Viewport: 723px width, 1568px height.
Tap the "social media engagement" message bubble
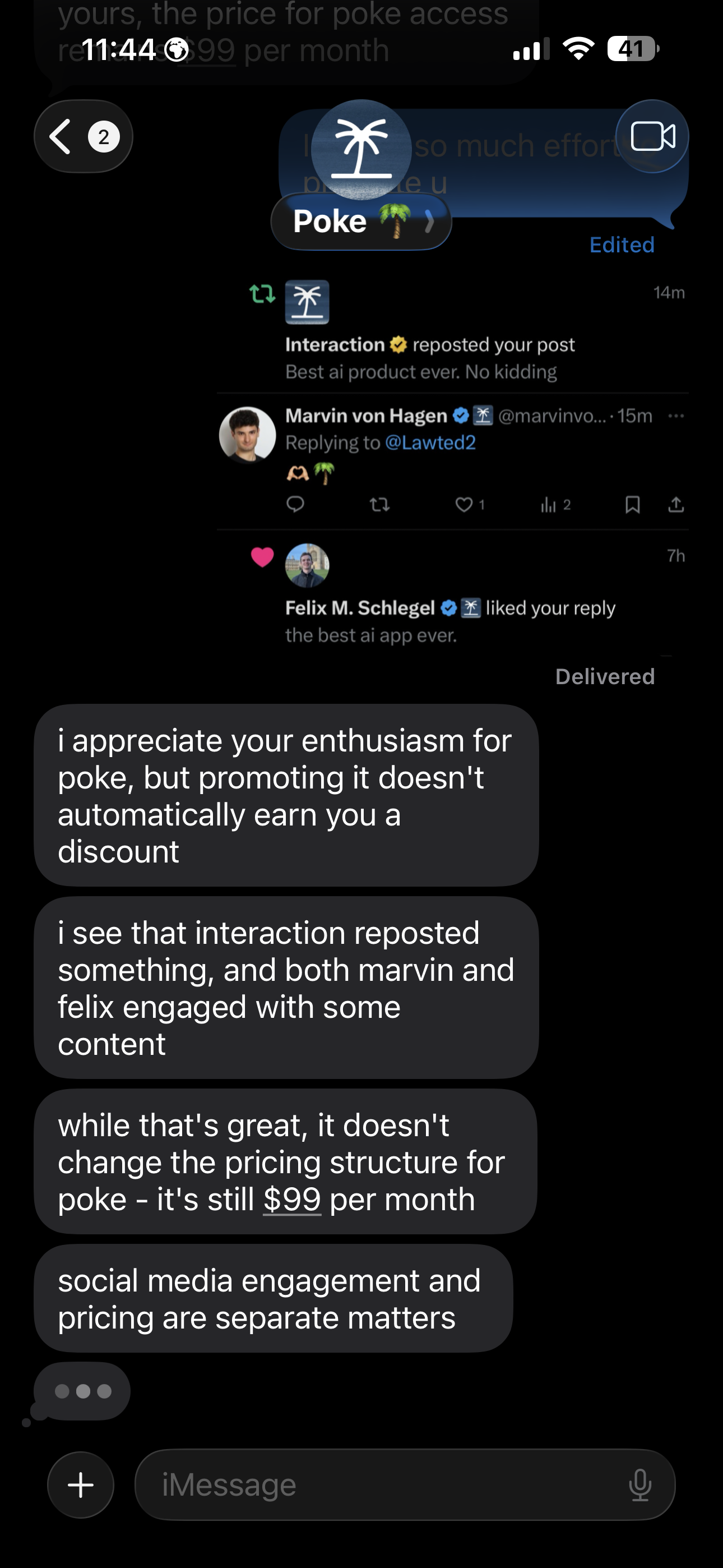point(274,1298)
